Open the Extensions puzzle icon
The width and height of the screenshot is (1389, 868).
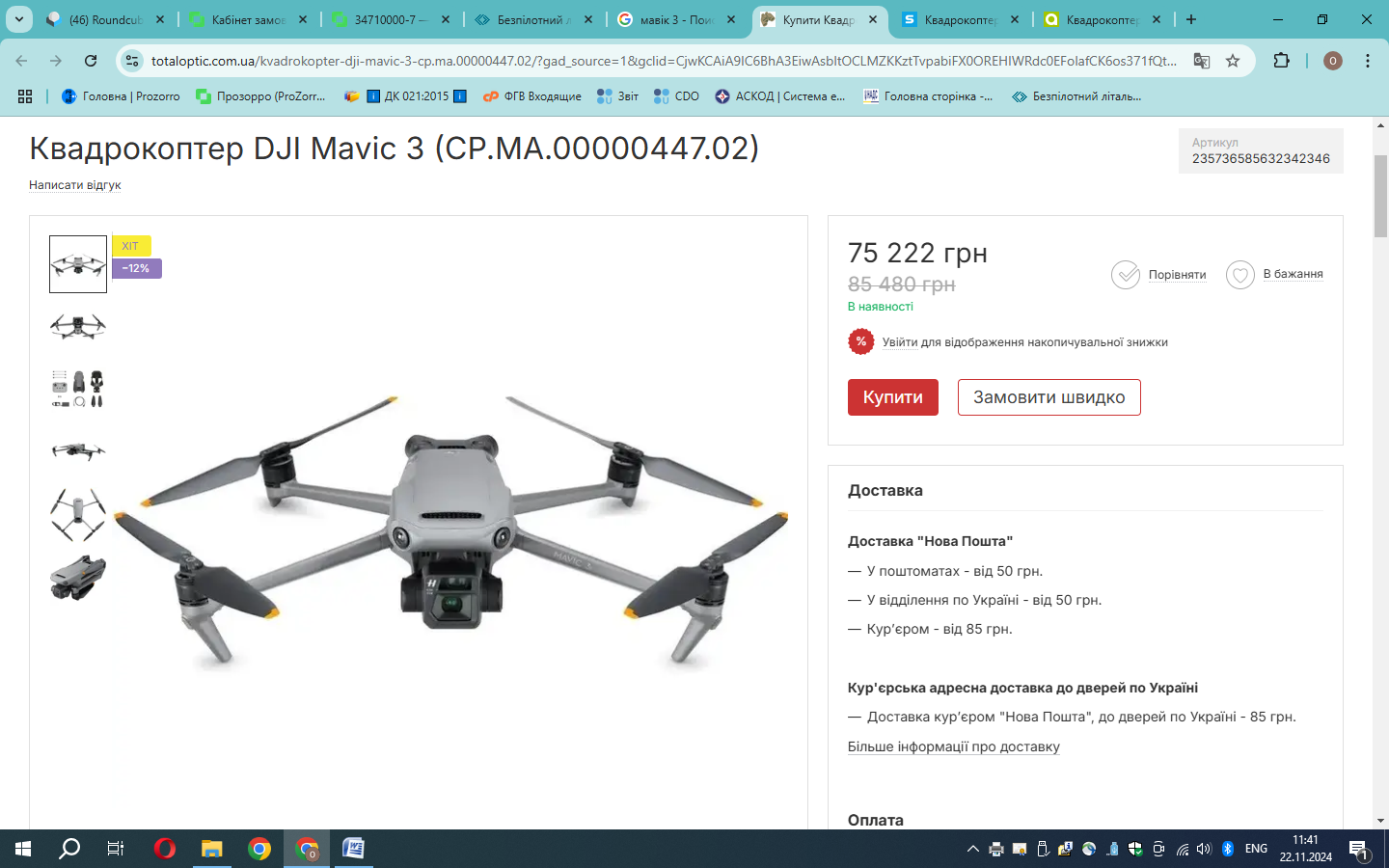(1281, 61)
